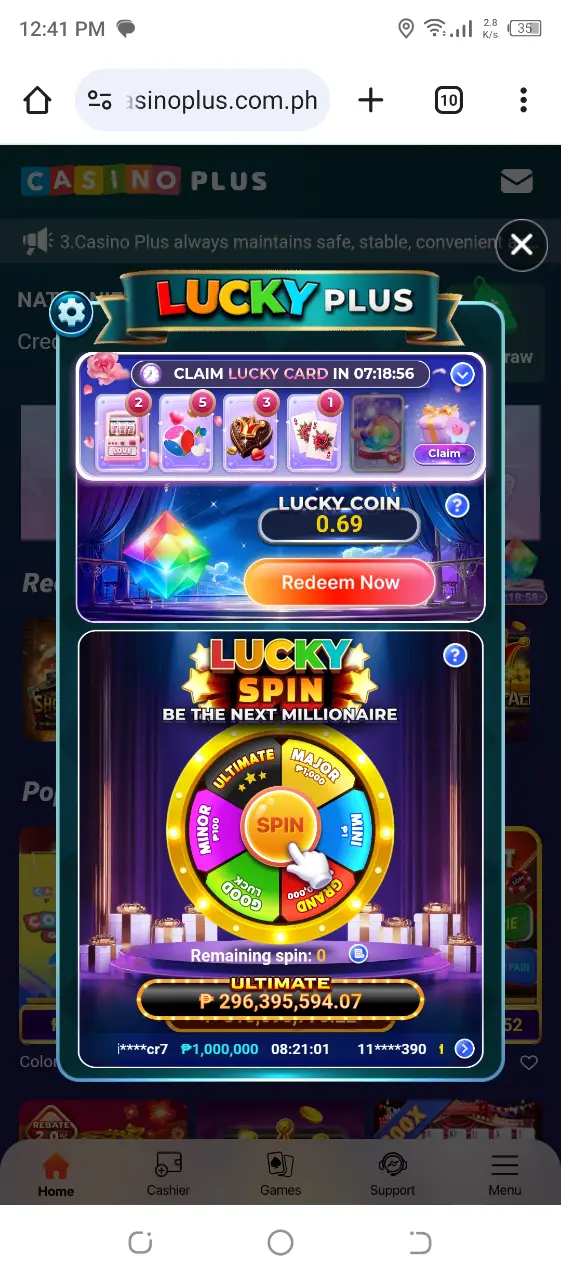Tap the Lucky Spin help question mark
The height and width of the screenshot is (1280, 561).
[x=455, y=655]
